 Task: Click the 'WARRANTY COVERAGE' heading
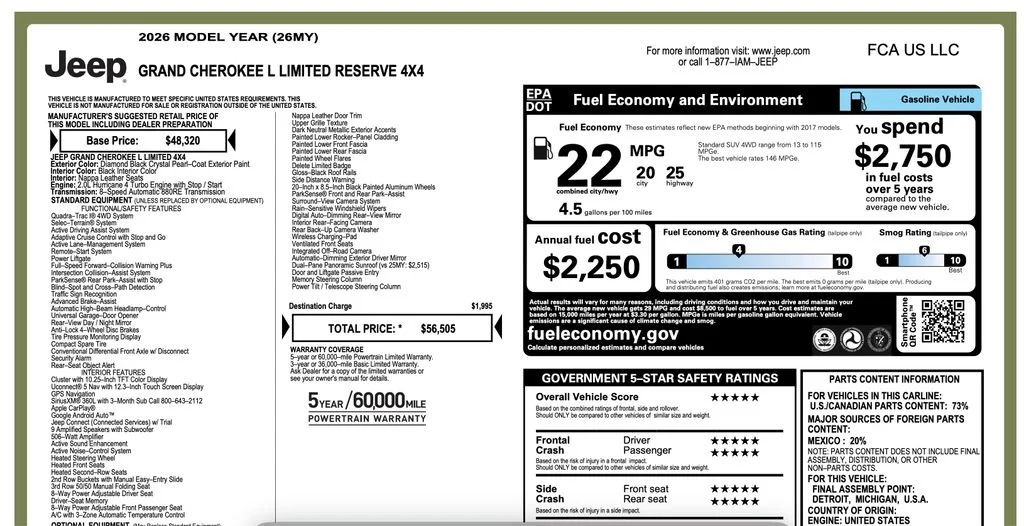point(327,350)
